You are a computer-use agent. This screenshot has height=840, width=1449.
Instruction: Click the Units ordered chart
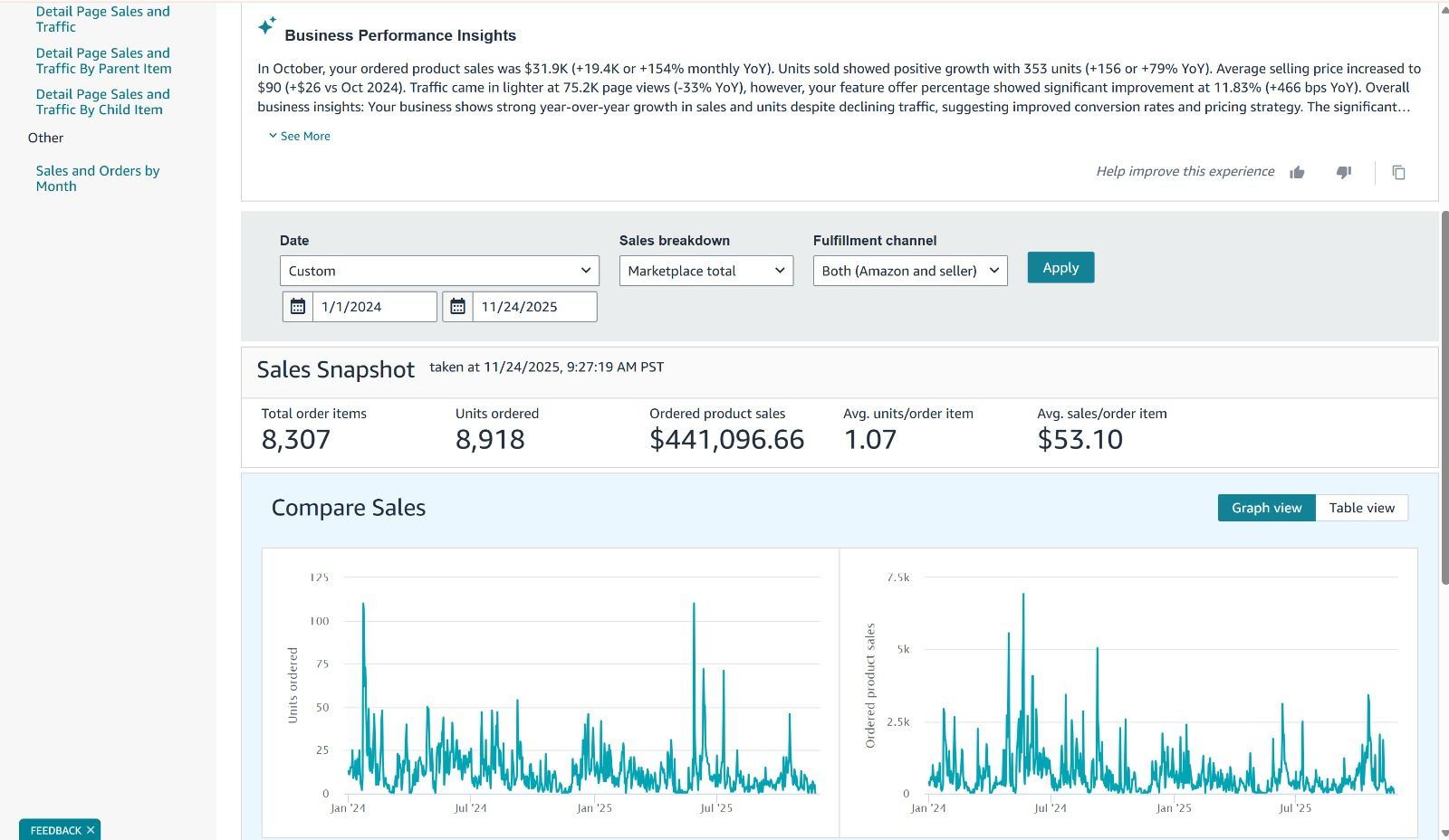click(551, 692)
